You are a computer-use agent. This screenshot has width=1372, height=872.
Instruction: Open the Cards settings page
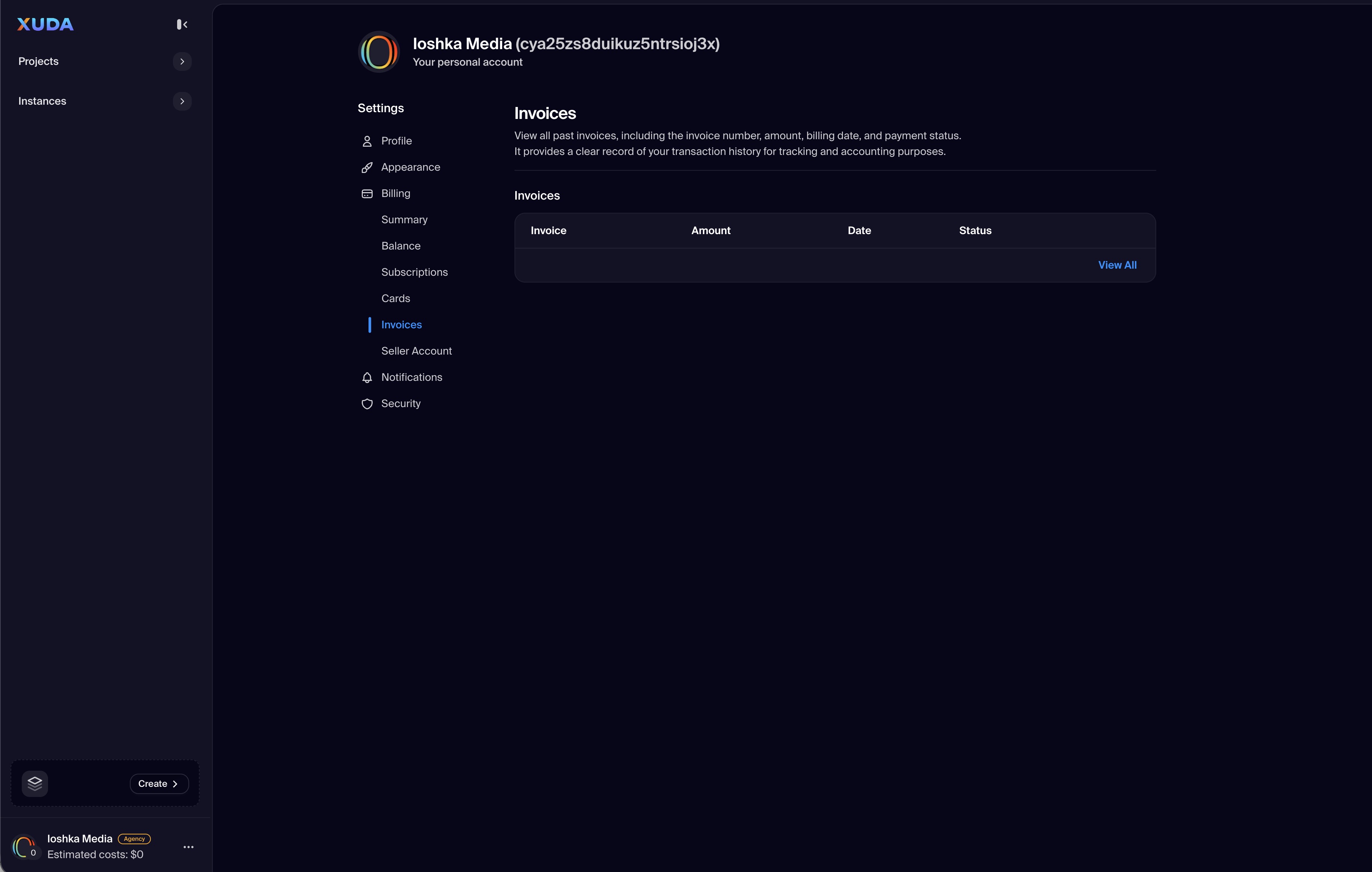[x=396, y=298]
